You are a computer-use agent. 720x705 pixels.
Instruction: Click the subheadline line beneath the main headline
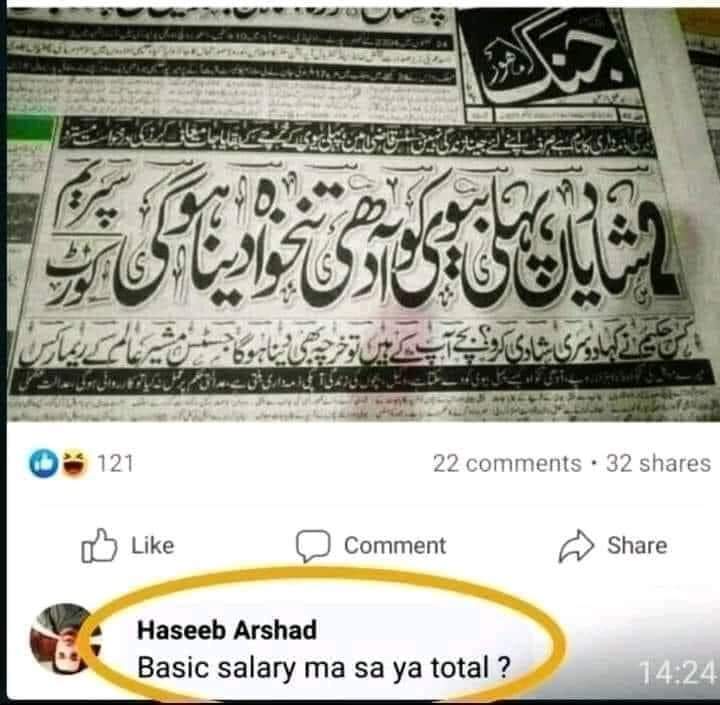click(x=358, y=347)
